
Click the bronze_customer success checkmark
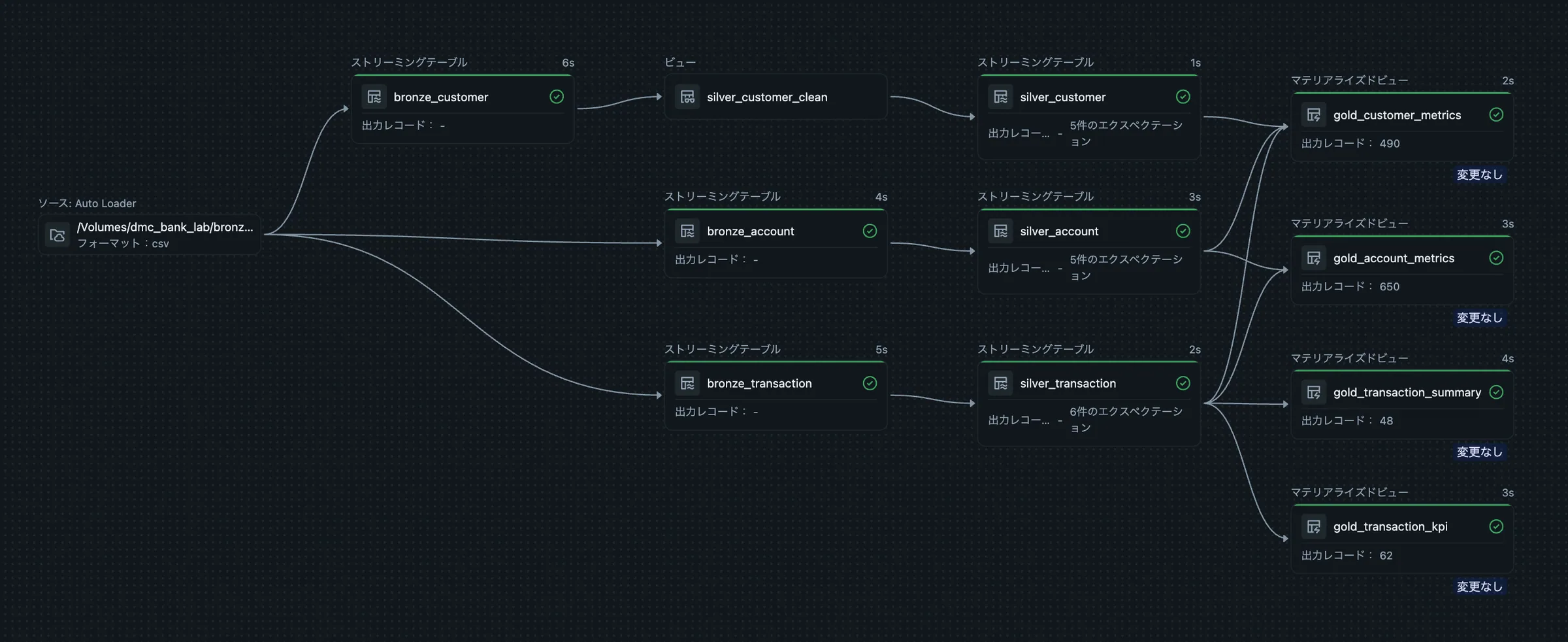point(557,97)
